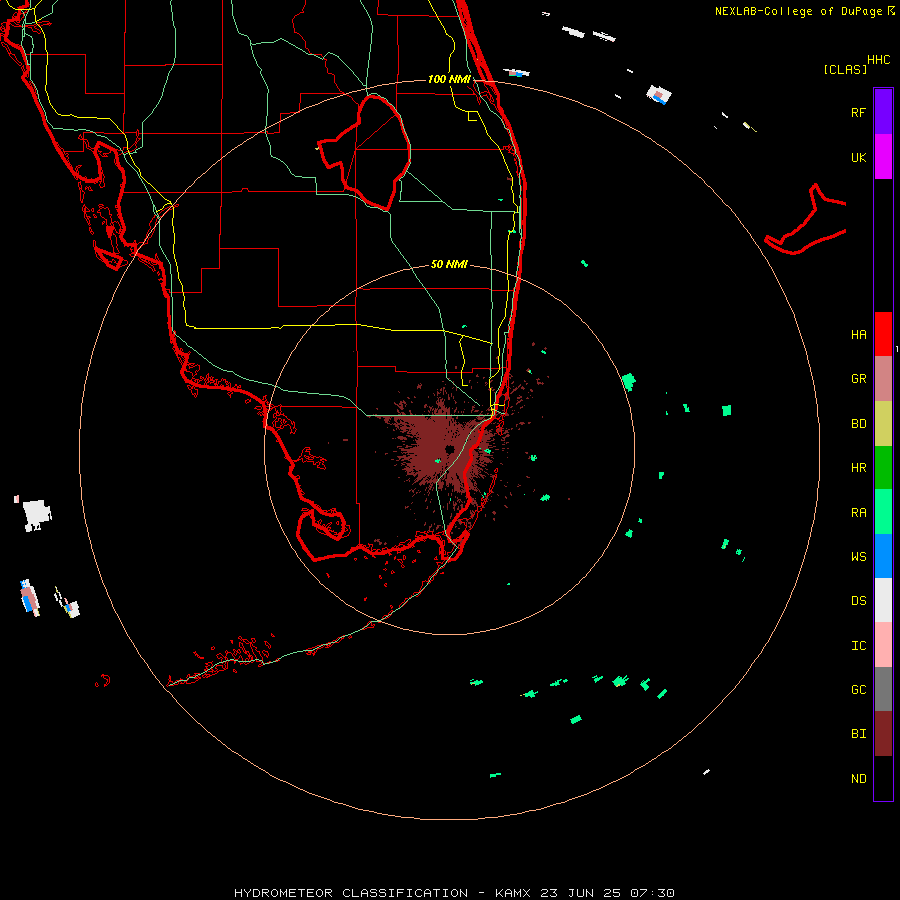Pick the light green RA swatch

click(883, 512)
